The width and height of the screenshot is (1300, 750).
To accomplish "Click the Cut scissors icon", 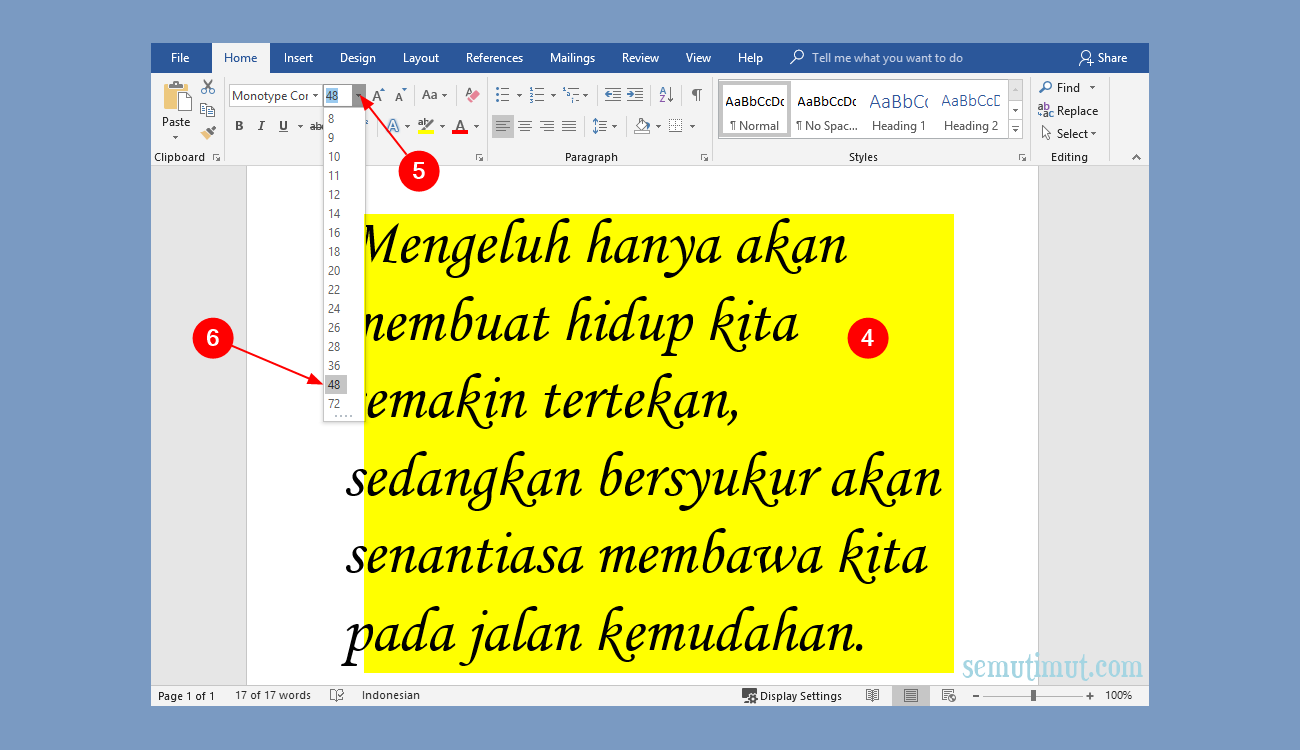I will 208,87.
